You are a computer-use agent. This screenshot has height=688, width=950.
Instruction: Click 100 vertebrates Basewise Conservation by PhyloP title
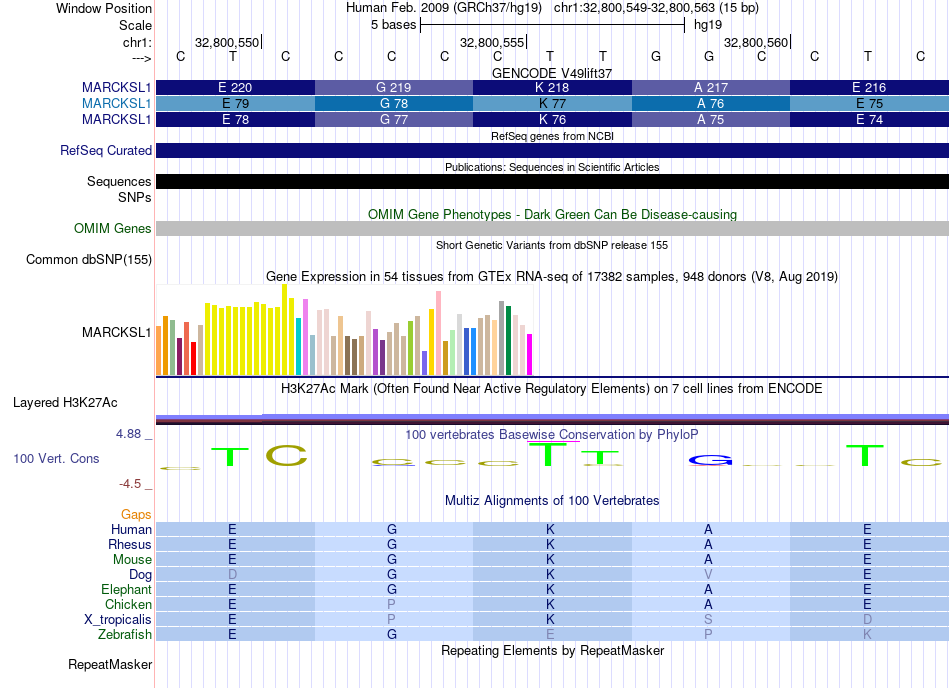click(x=551, y=434)
